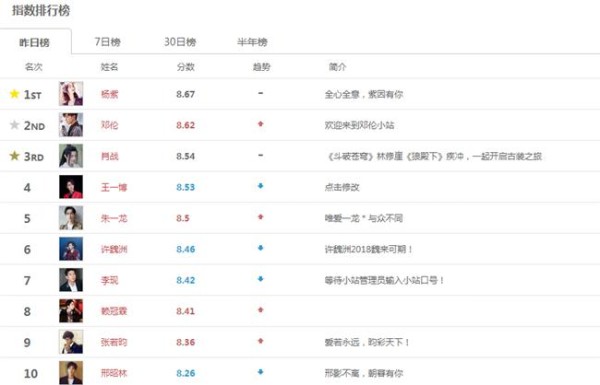Click the up trend arrow for 张若昀
Viewport: 600px width, 385px height.
261,341
